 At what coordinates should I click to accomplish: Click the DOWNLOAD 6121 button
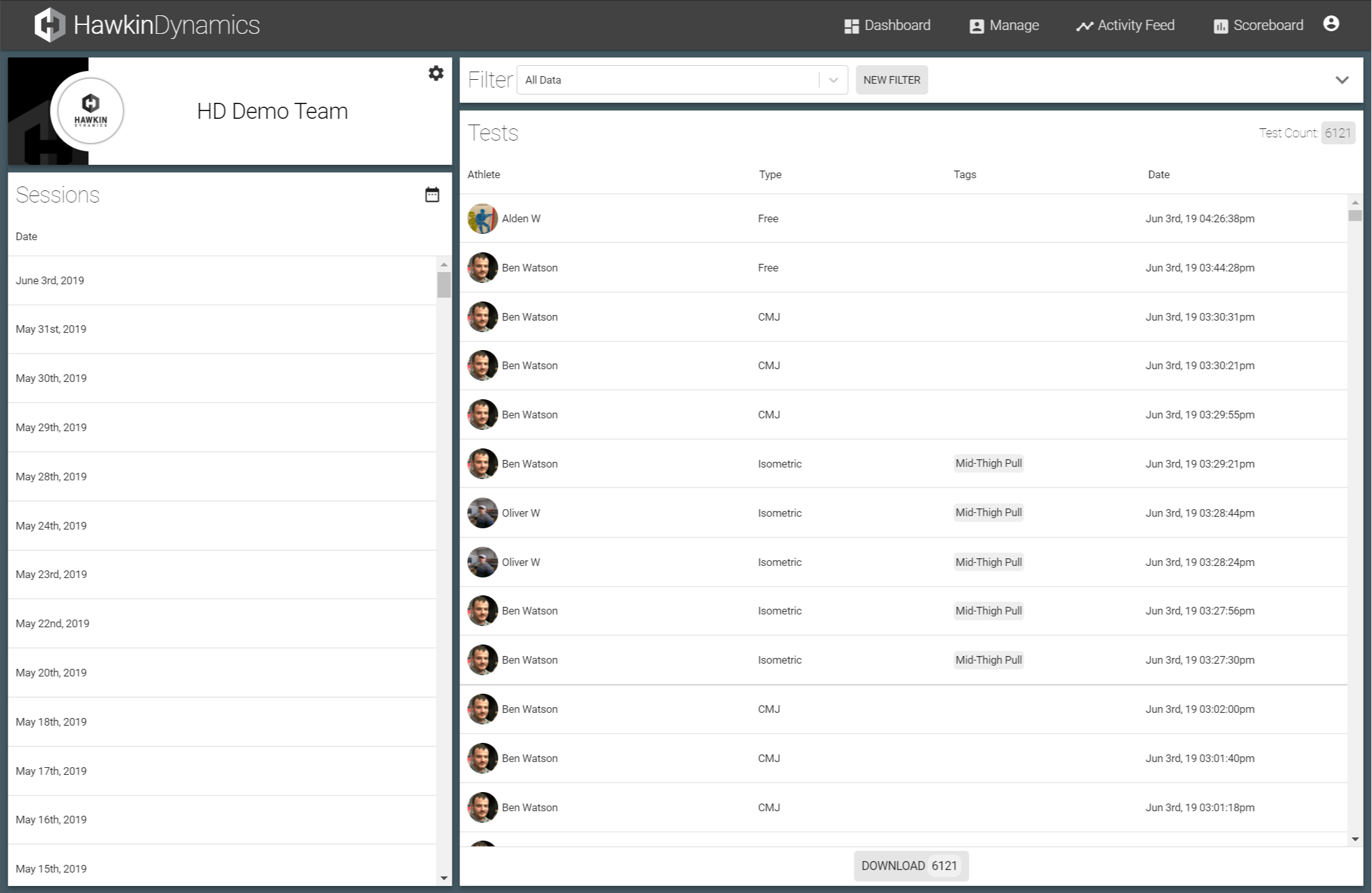[x=908, y=865]
